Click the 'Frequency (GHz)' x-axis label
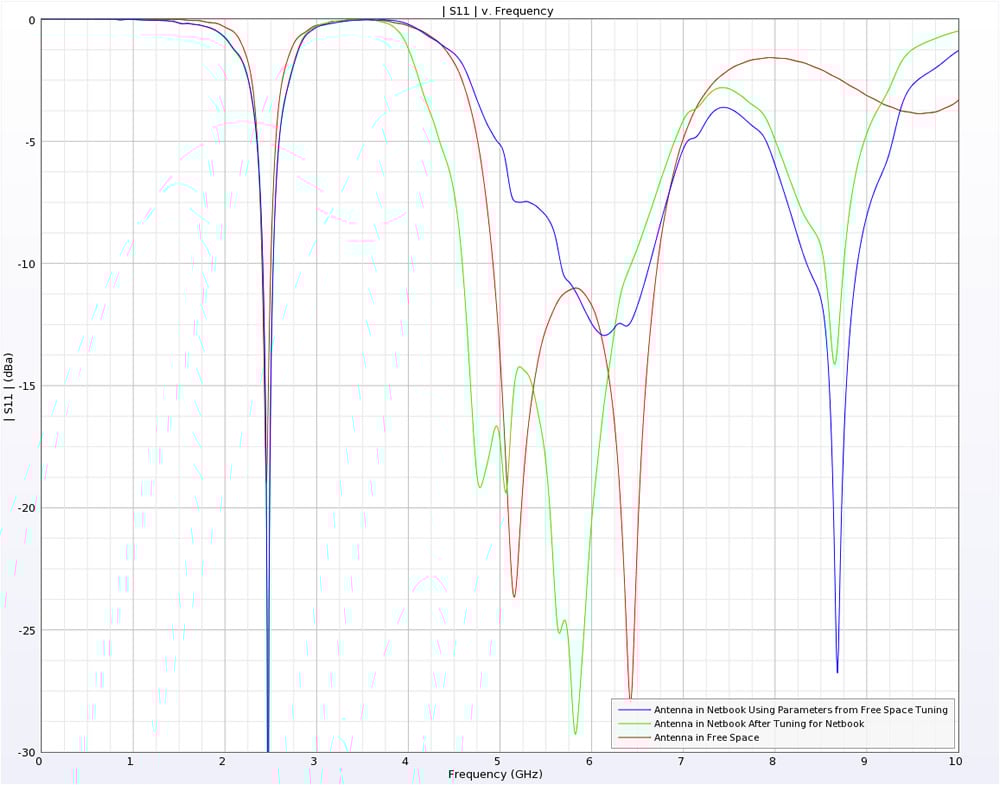The width and height of the screenshot is (1000, 785). (x=497, y=774)
